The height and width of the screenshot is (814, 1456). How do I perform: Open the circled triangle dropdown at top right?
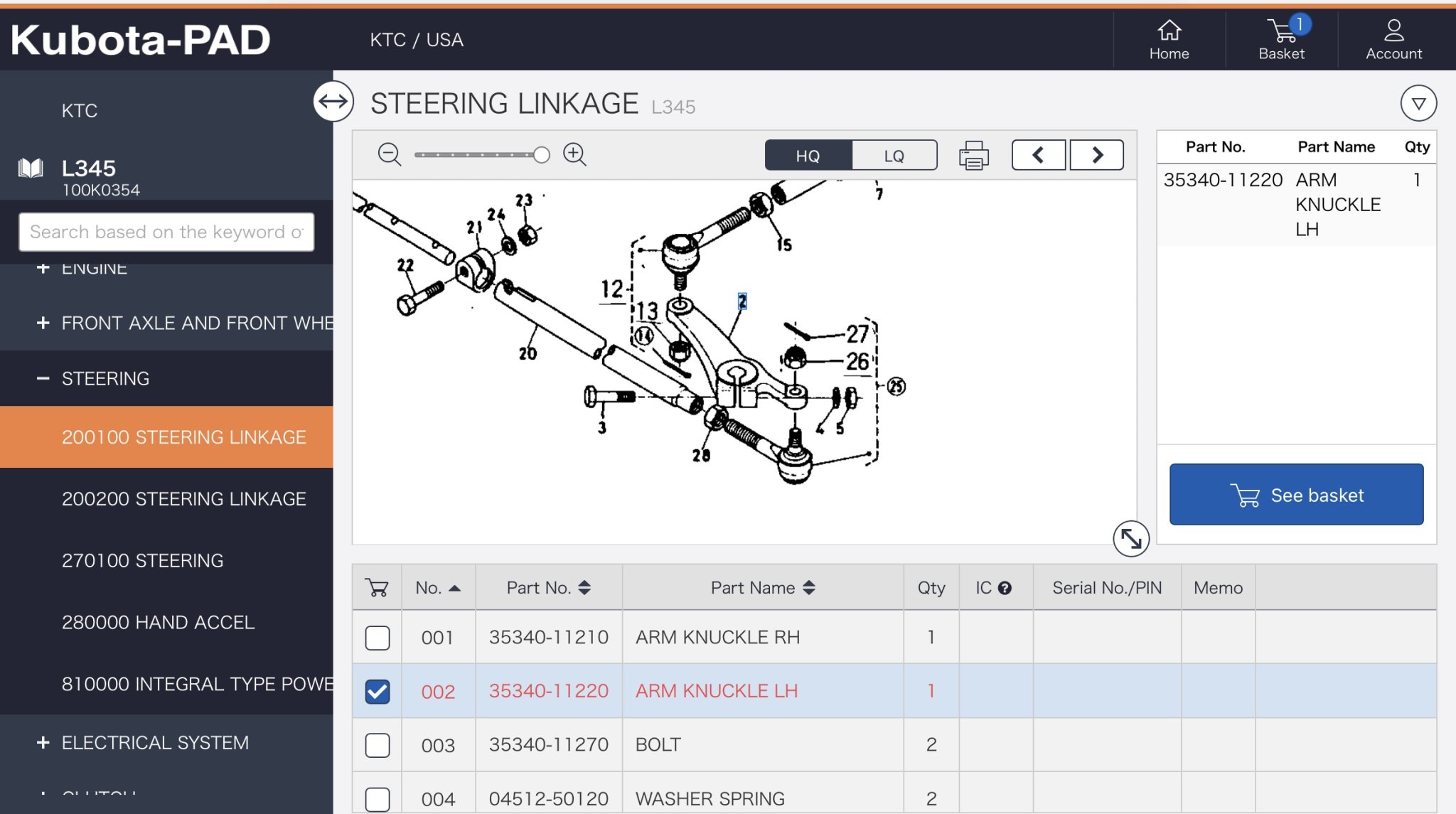pos(1418,104)
